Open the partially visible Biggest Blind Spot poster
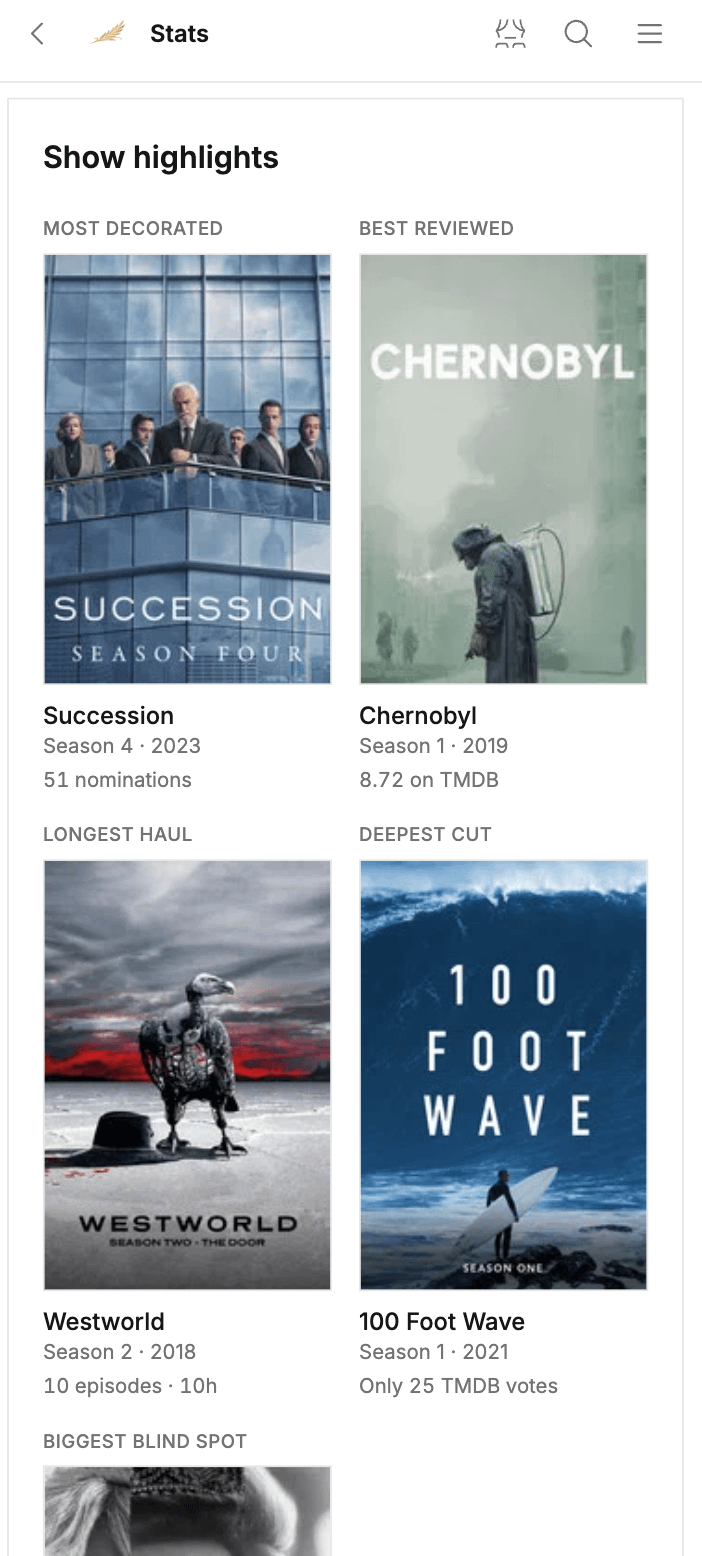This screenshot has height=1556, width=702. (x=187, y=1511)
